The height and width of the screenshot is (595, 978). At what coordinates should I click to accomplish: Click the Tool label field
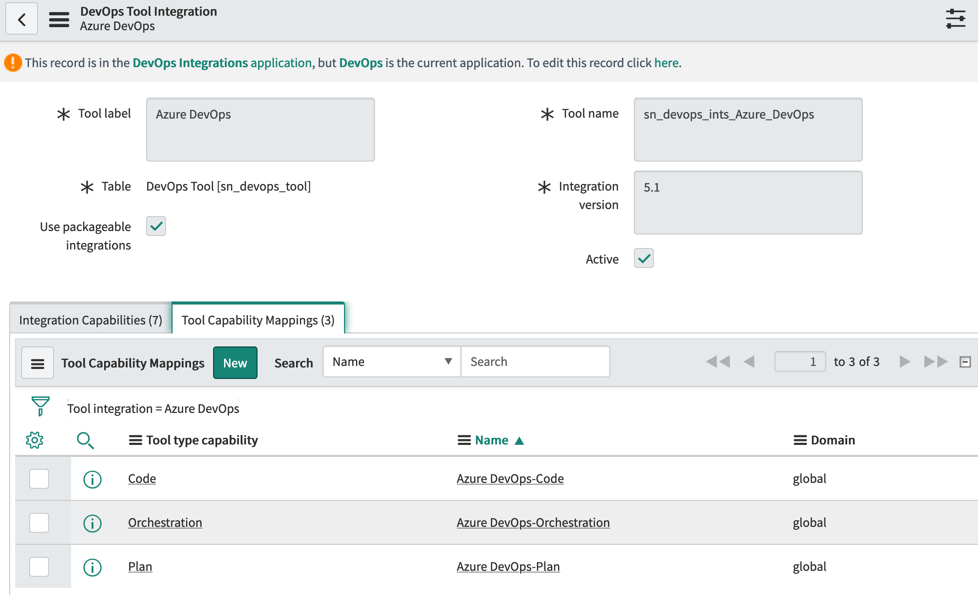pos(260,130)
